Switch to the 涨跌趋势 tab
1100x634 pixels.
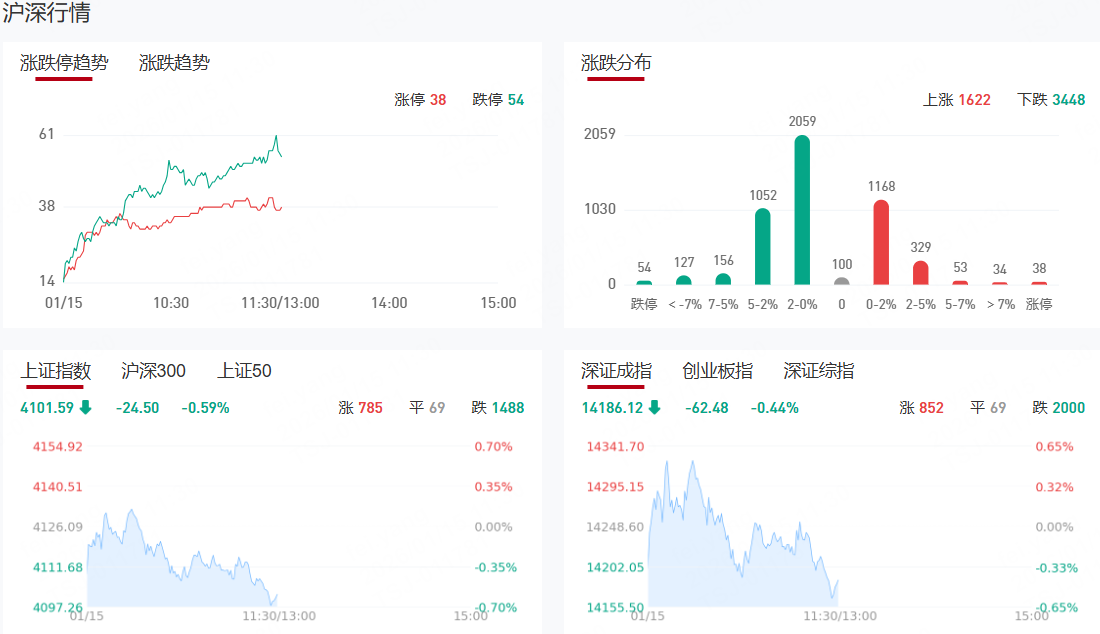pyautogui.click(x=175, y=63)
